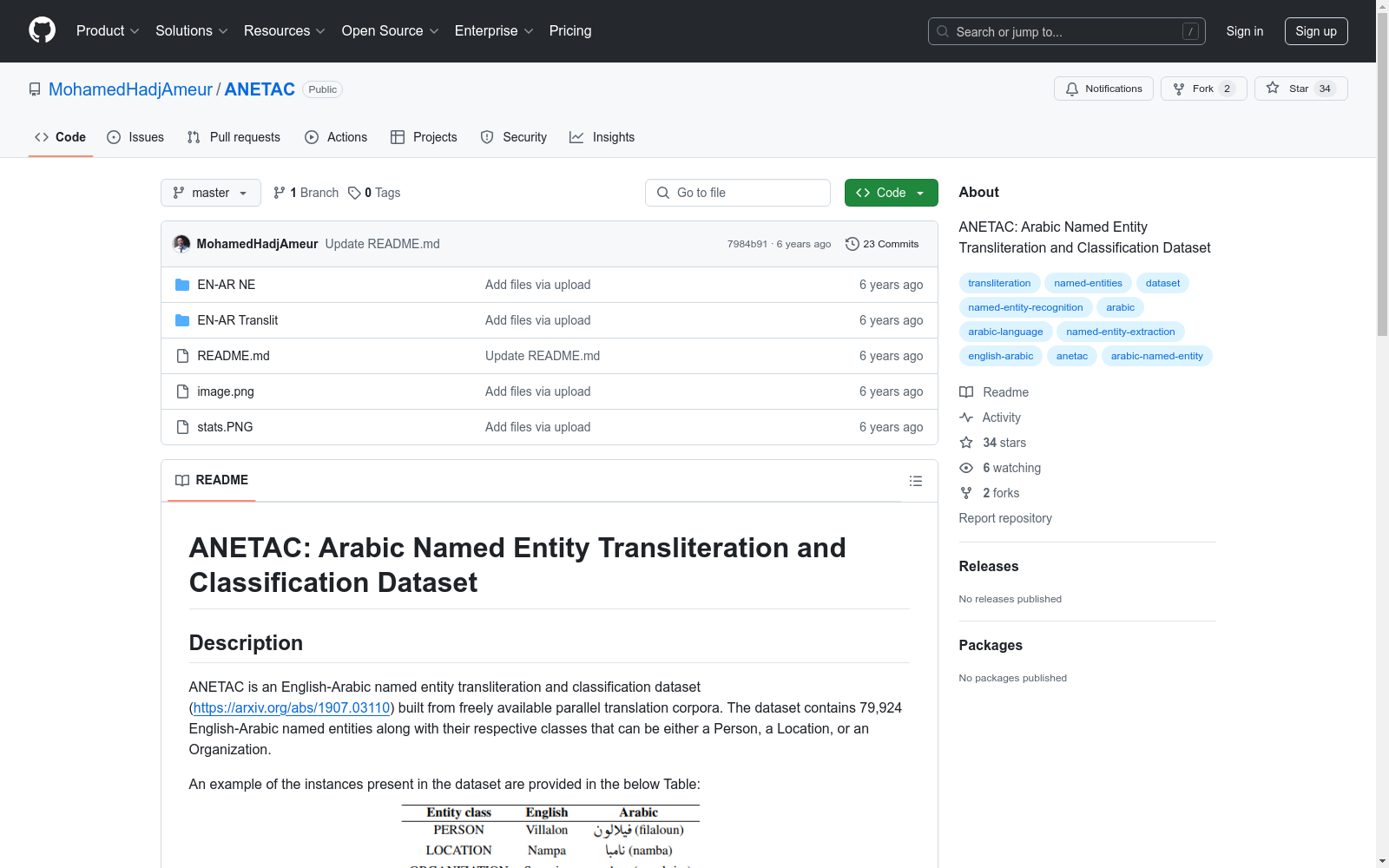Open the anetac topic tag

click(1072, 356)
